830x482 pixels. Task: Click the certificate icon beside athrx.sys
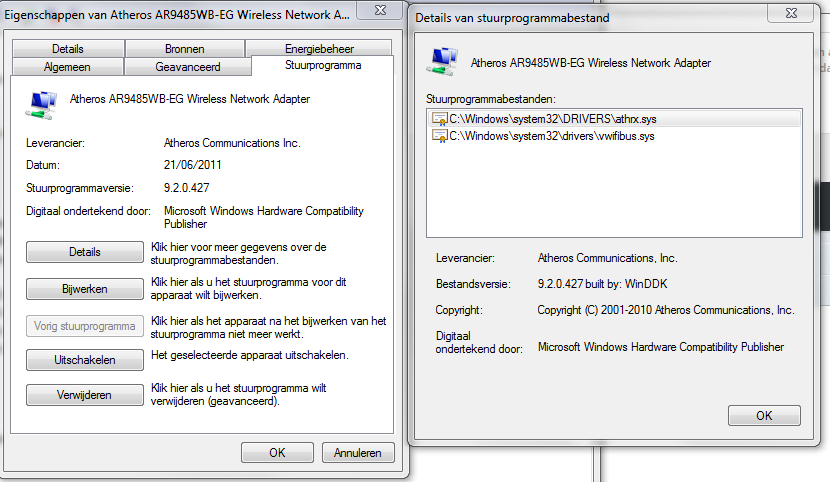(440, 119)
